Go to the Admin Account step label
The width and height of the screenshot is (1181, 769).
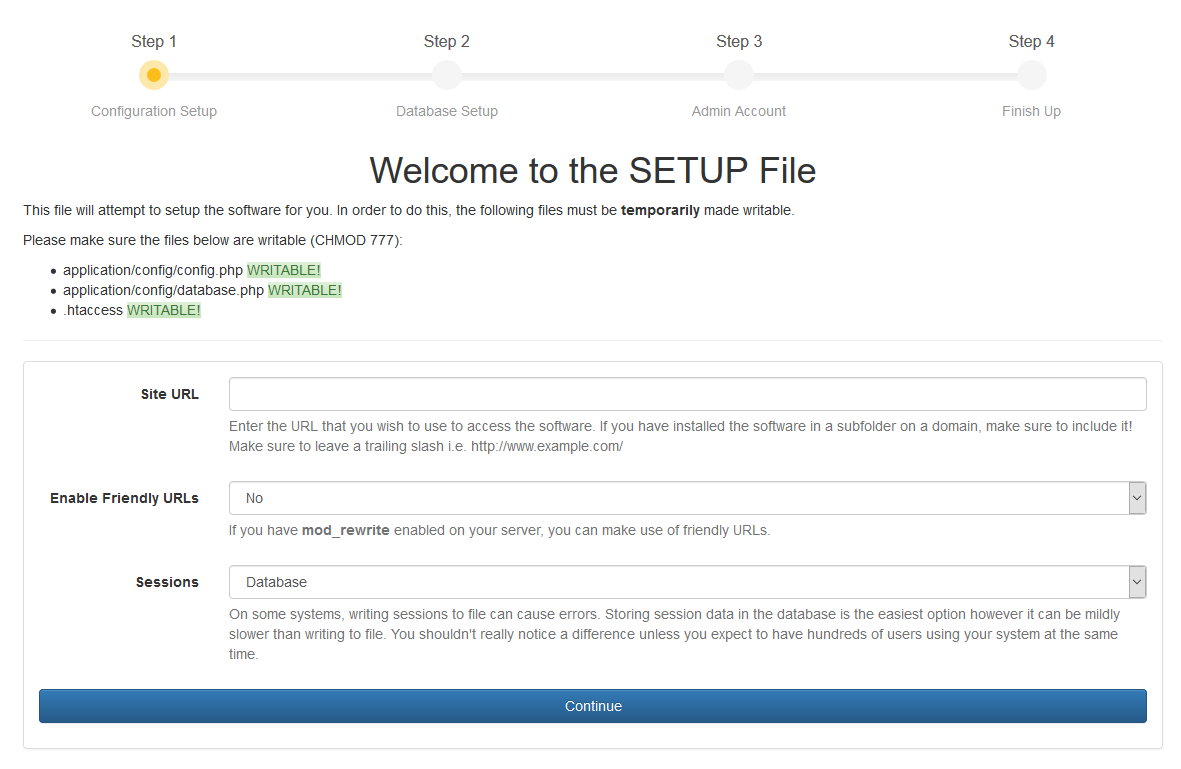739,111
